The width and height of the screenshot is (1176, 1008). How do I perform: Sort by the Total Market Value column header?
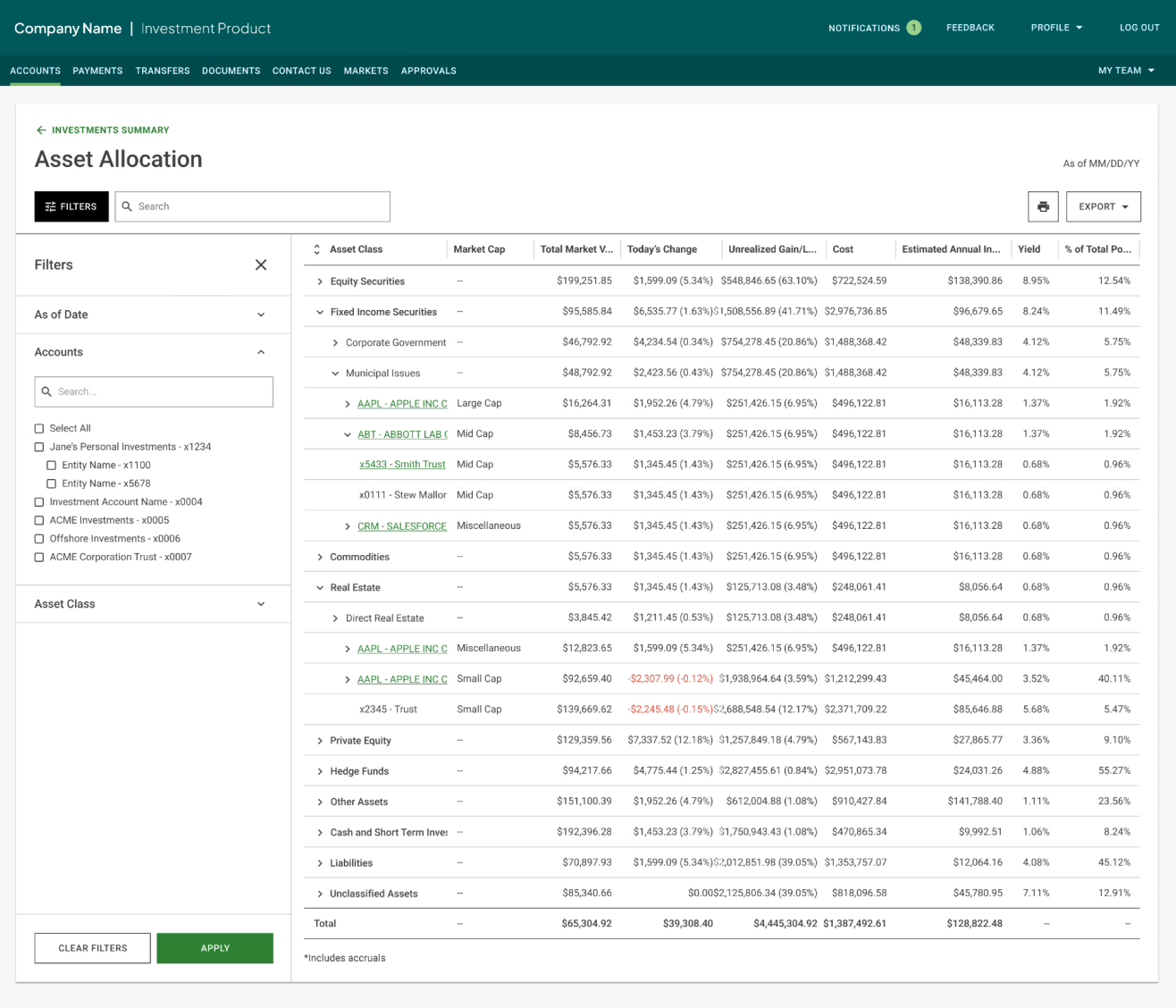click(576, 249)
